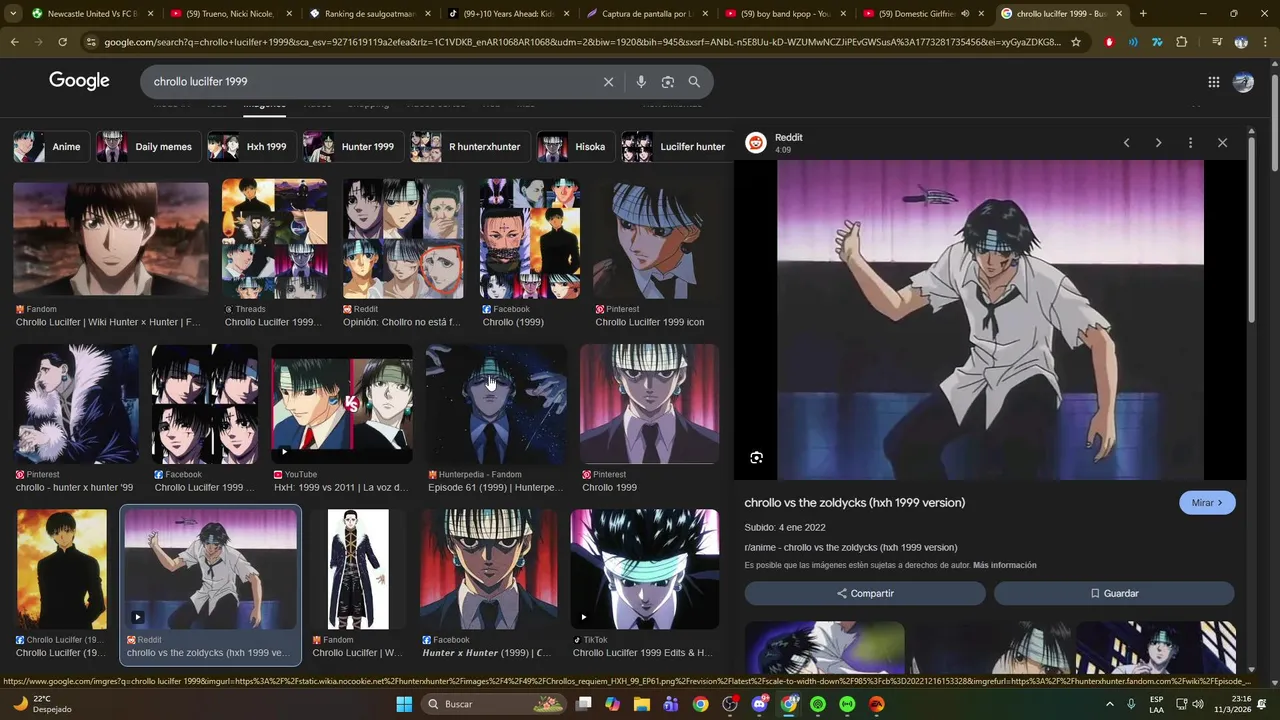Open the AdBlock red hand extension
The width and height of the screenshot is (1280, 720).
tap(1109, 42)
